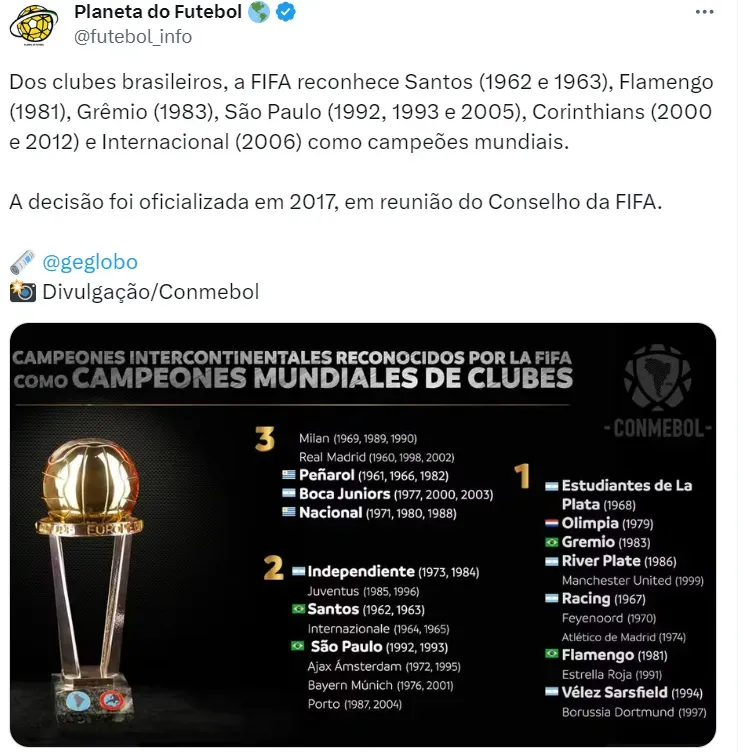This screenshot has width=744, height=752.
Task: Click the Uruguay flag beside Peñarol
Action: 289,476
